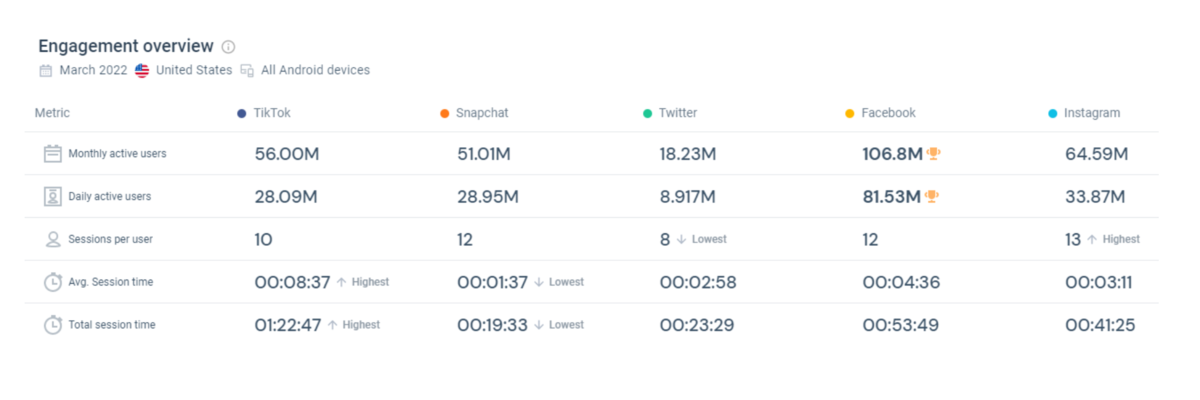1200x400 pixels.
Task: Click the Avg. Session time clock icon
Action: [x=53, y=282]
